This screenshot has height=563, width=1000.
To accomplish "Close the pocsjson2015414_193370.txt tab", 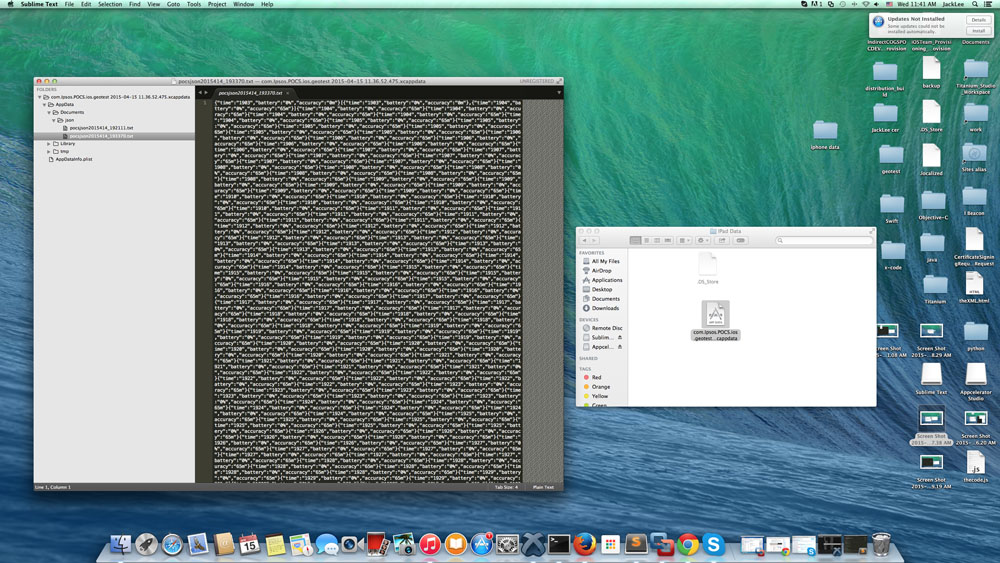I will (288, 93).
